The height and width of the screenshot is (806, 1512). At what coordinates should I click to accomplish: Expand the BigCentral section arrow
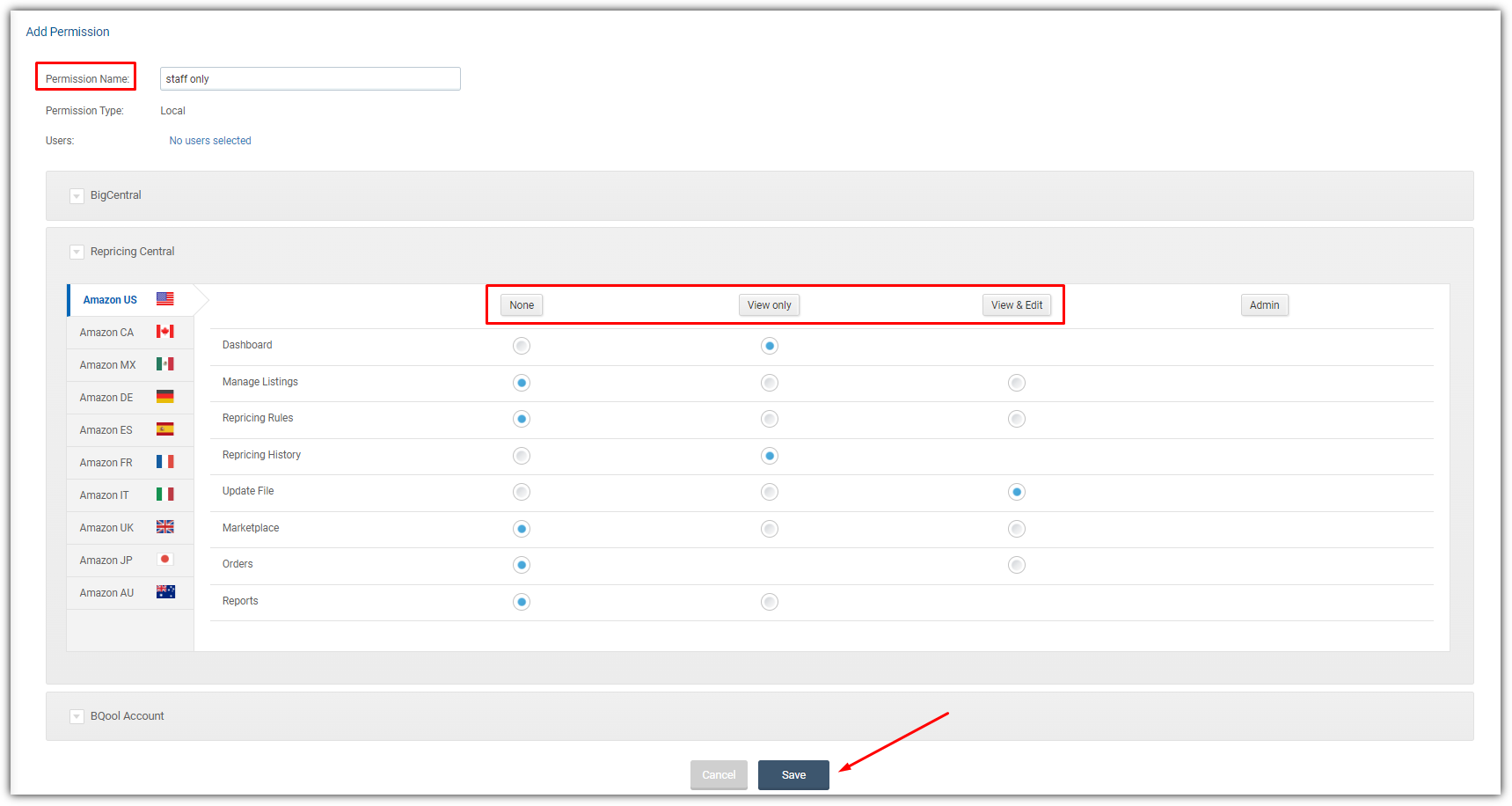pos(77,196)
